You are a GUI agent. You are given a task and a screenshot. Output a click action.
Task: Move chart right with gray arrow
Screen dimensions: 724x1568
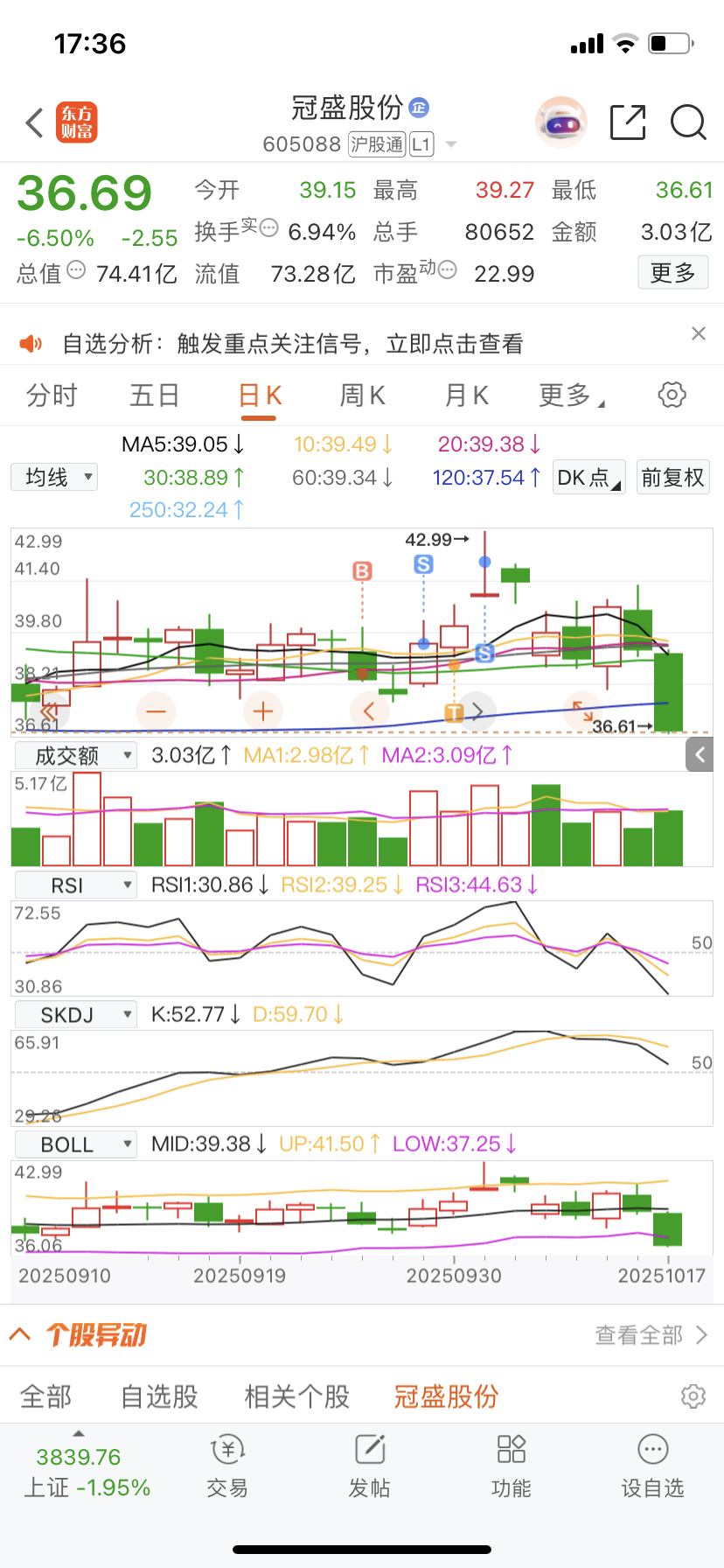tap(477, 711)
